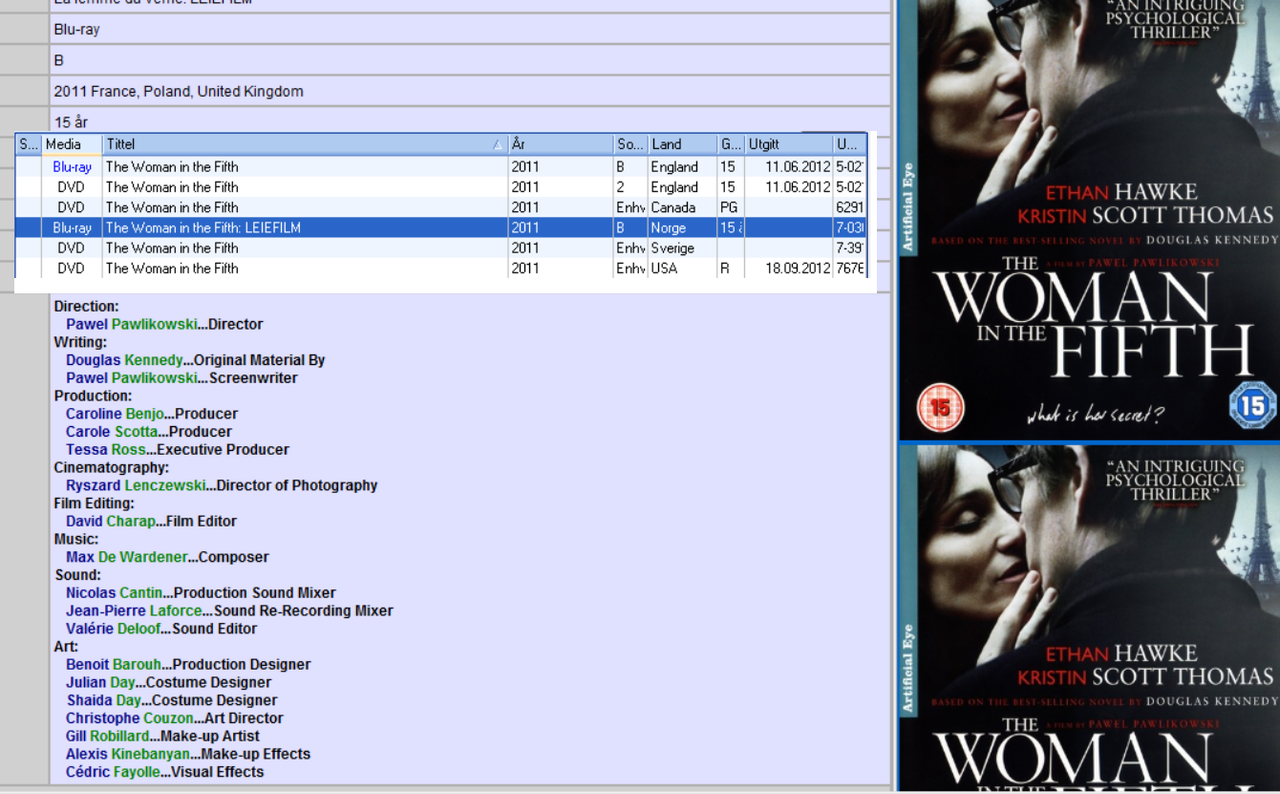Click the '15 år' age rating field
The height and width of the screenshot is (794, 1280).
(x=470, y=121)
